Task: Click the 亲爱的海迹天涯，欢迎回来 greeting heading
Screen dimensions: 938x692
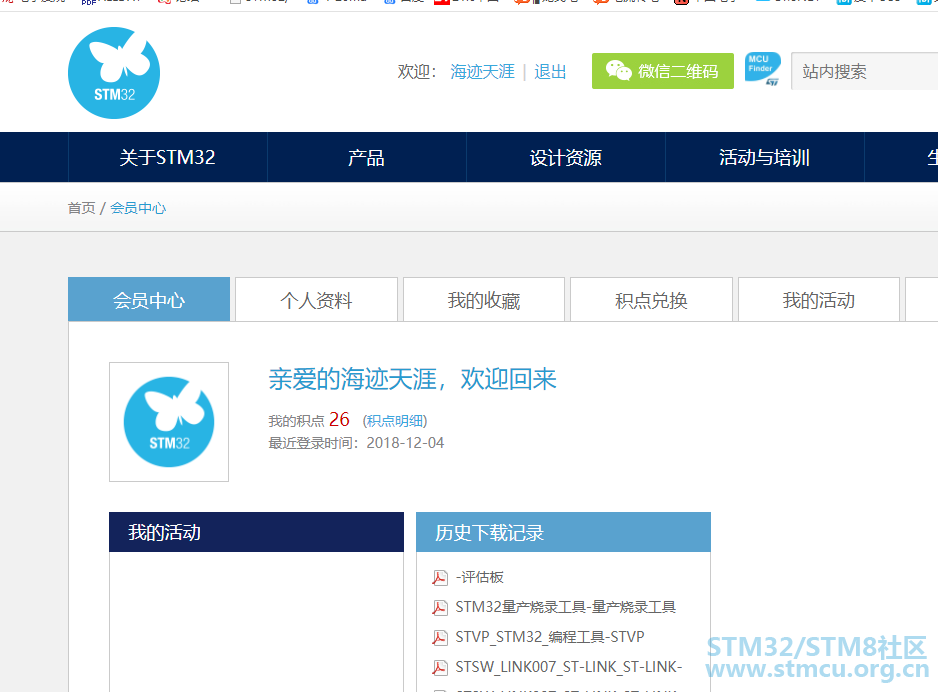Action: [x=413, y=379]
